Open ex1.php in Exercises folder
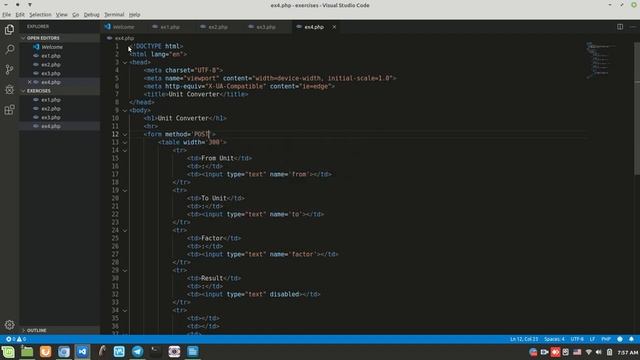 59,100
